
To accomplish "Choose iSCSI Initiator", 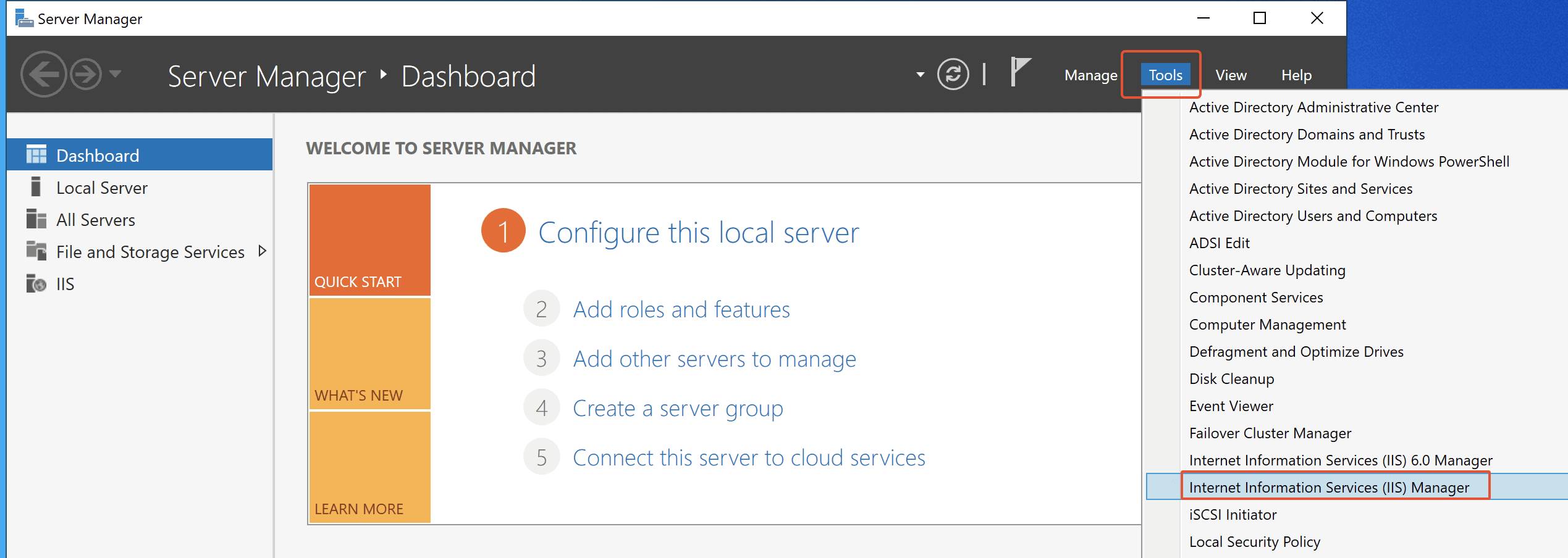I will point(1233,515).
